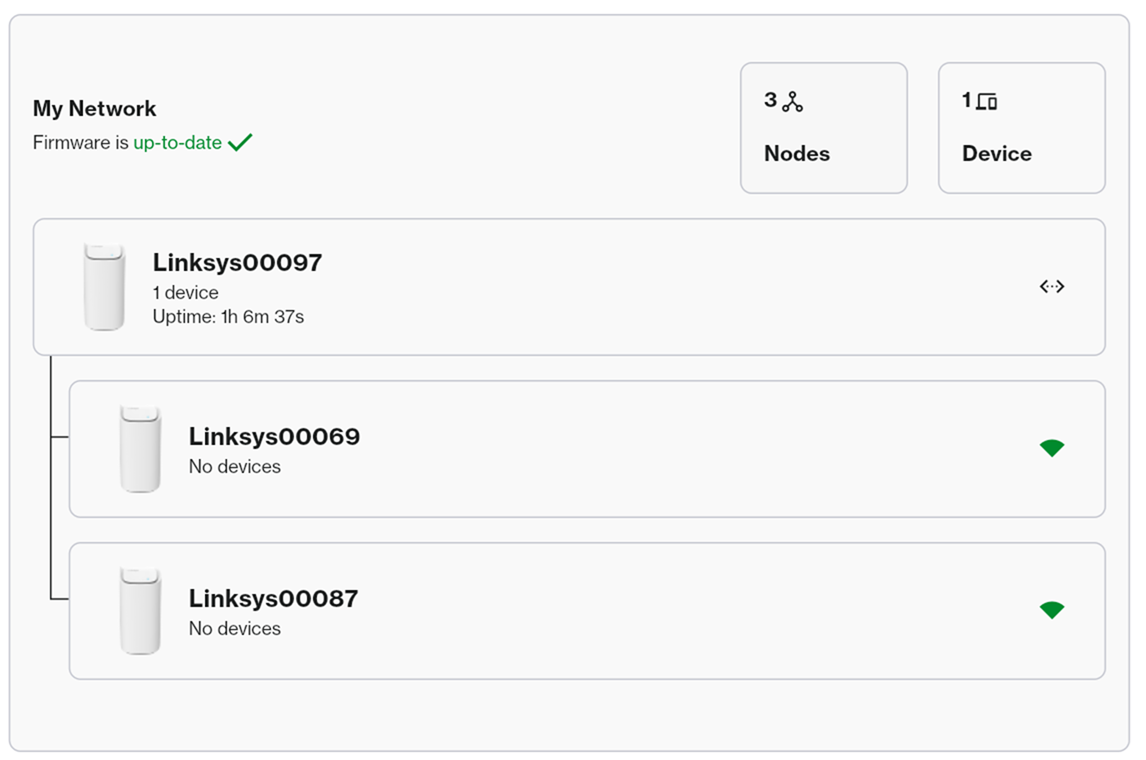Select the Device summary card
1146x760 pixels.
coord(1021,128)
